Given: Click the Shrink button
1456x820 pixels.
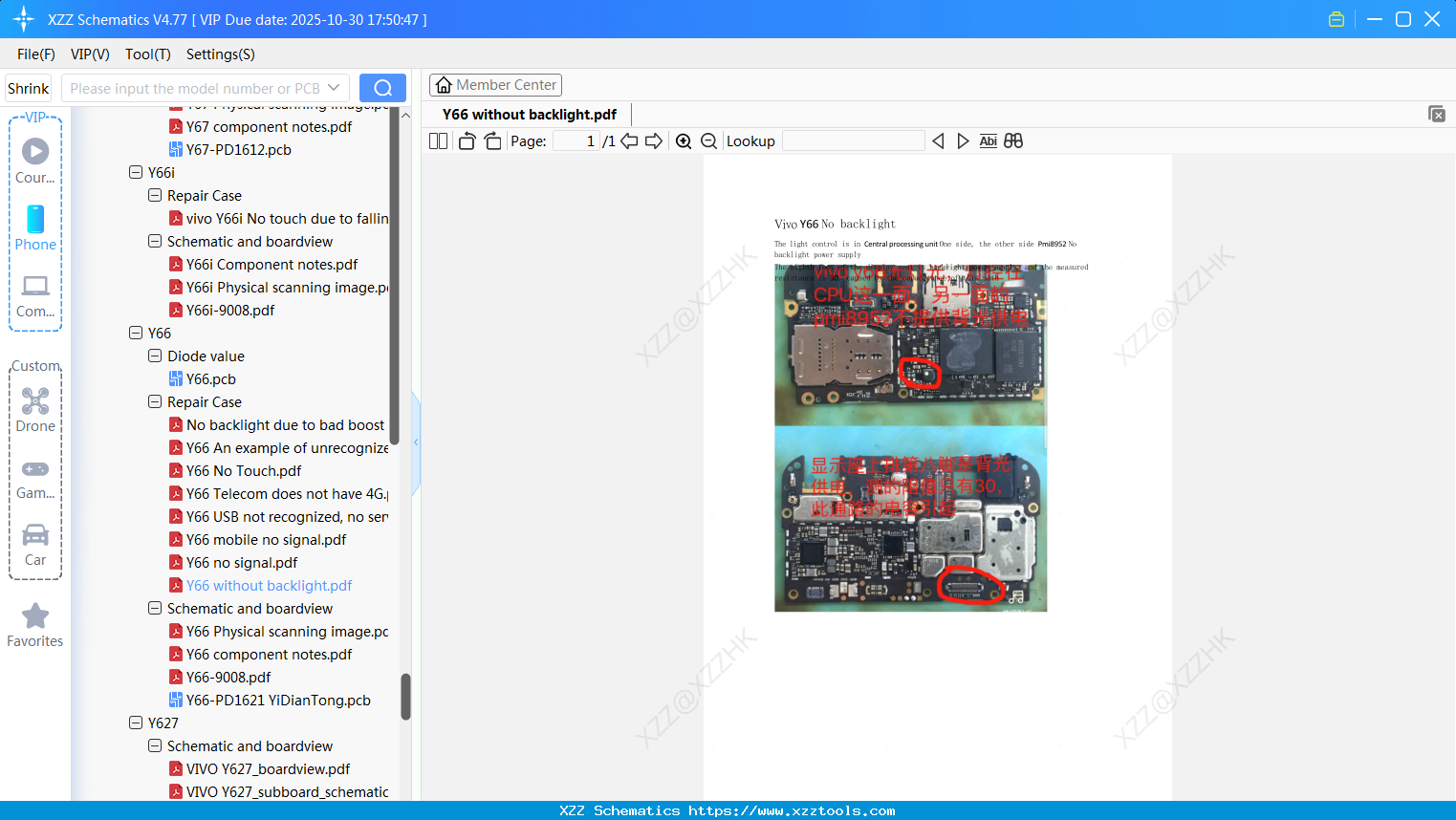Looking at the screenshot, I should click(29, 88).
